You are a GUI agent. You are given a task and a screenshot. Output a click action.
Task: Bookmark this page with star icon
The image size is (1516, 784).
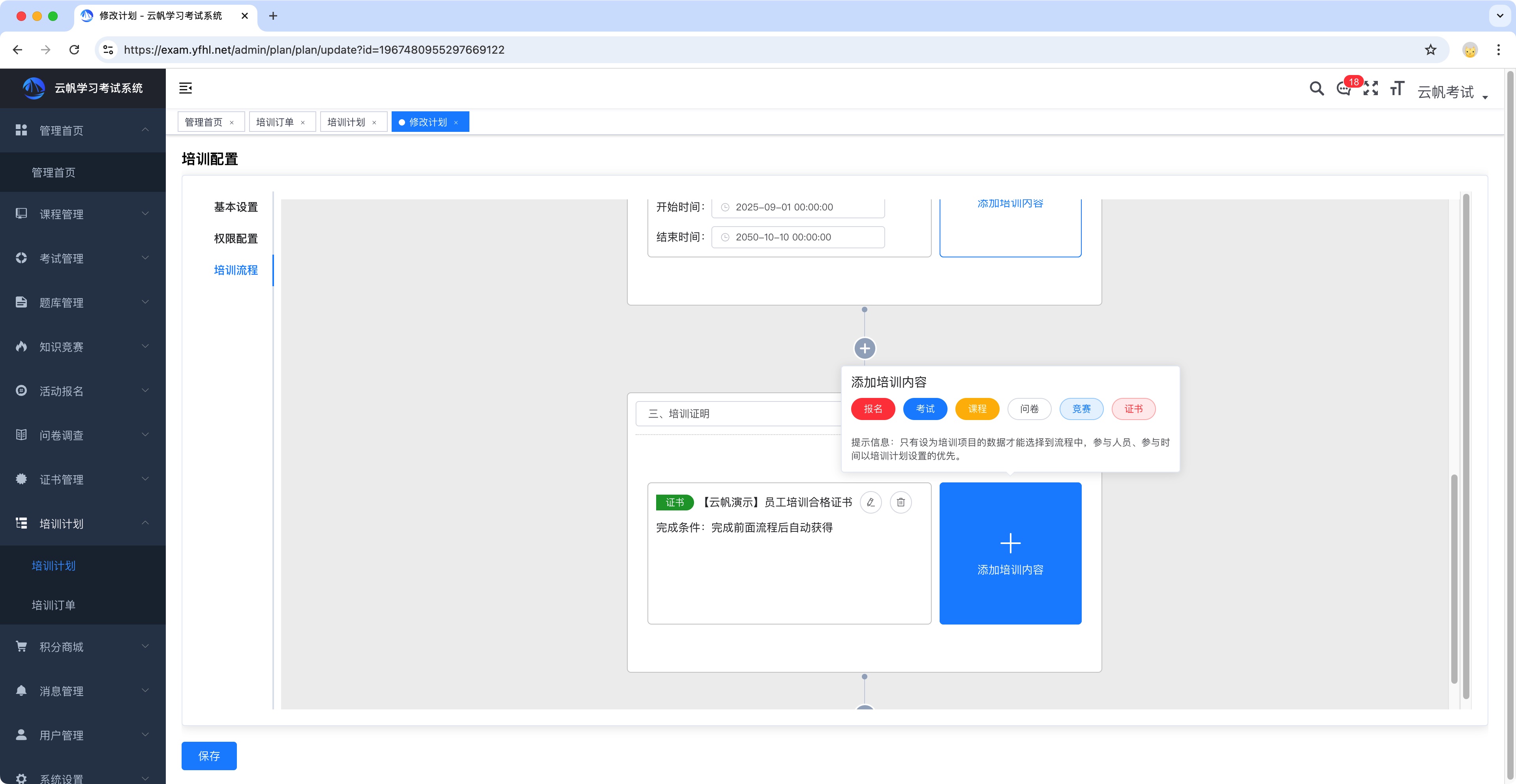pyautogui.click(x=1430, y=50)
